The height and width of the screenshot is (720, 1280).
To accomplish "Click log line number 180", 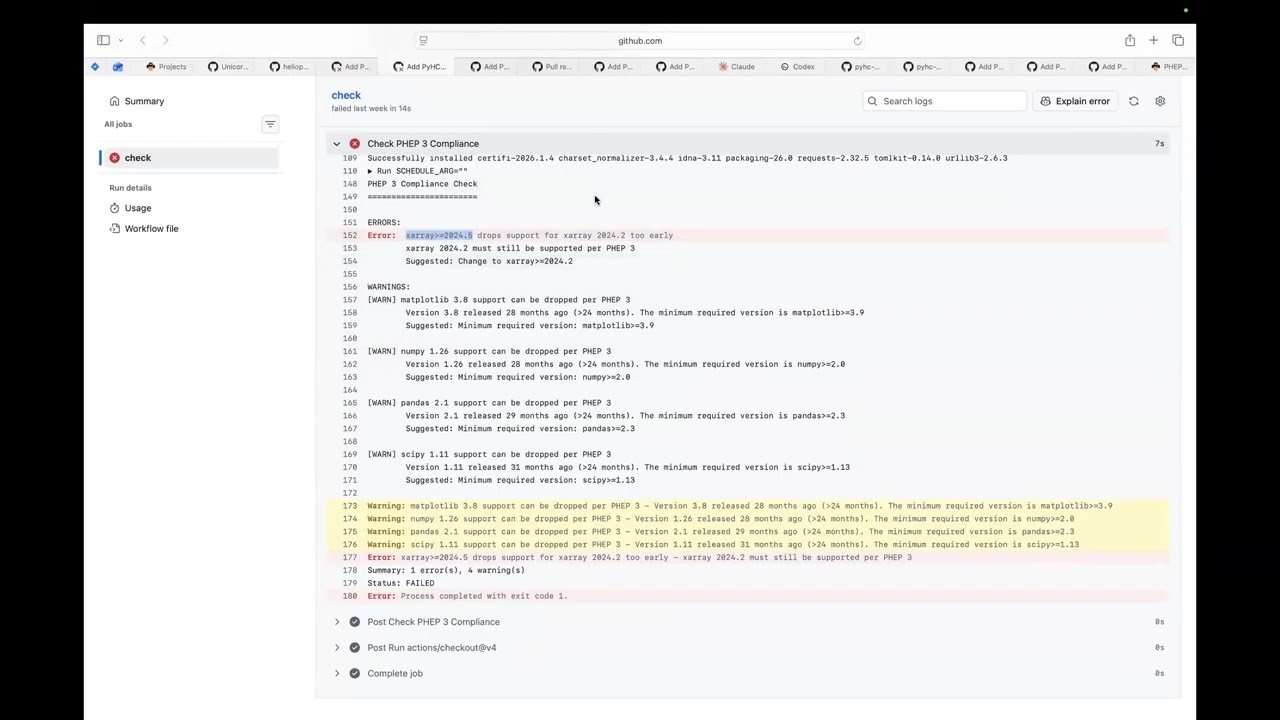I will point(350,597).
